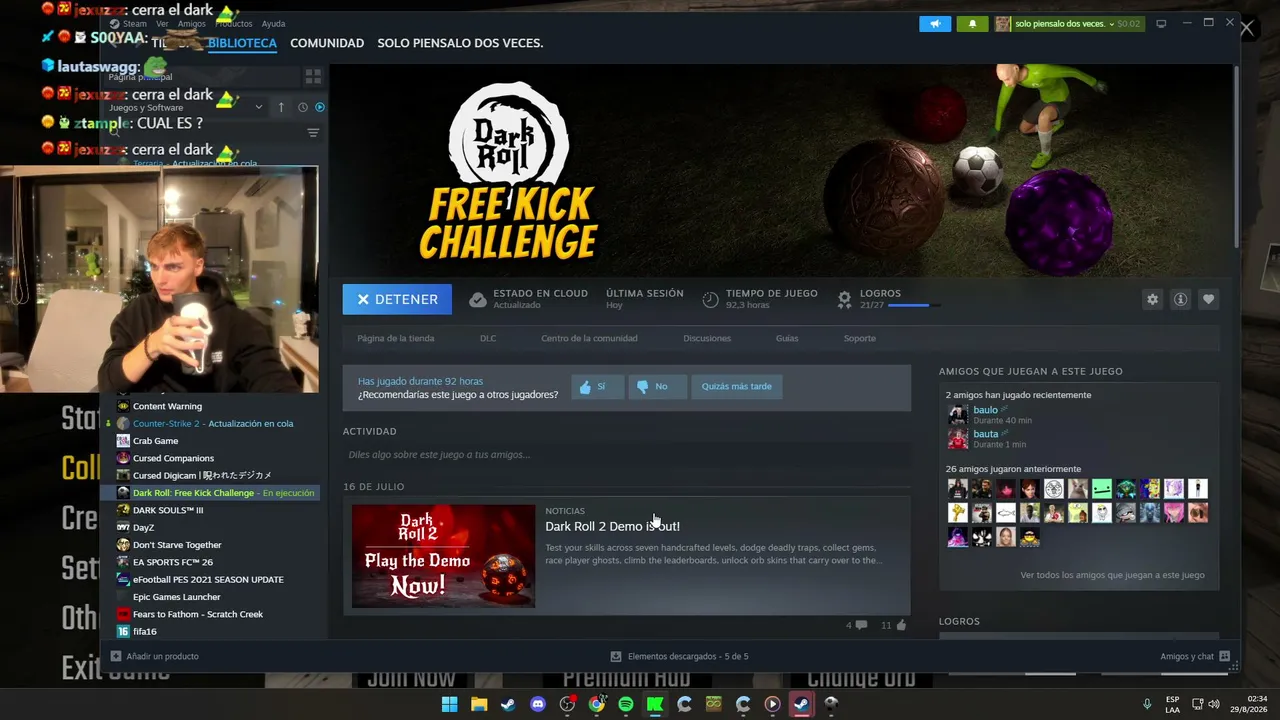1280x720 pixels.
Task: Click the activity post input field
Action: click(627, 455)
